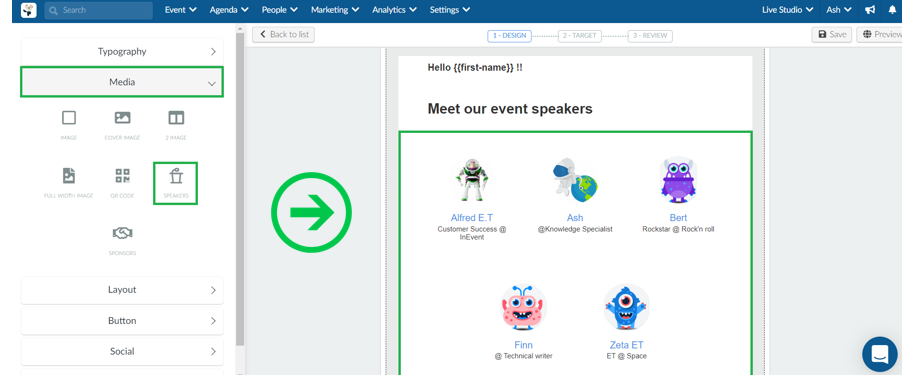Open the Alfred E.T name link
Image resolution: width=902 pixels, height=375 pixels.
tap(471, 218)
